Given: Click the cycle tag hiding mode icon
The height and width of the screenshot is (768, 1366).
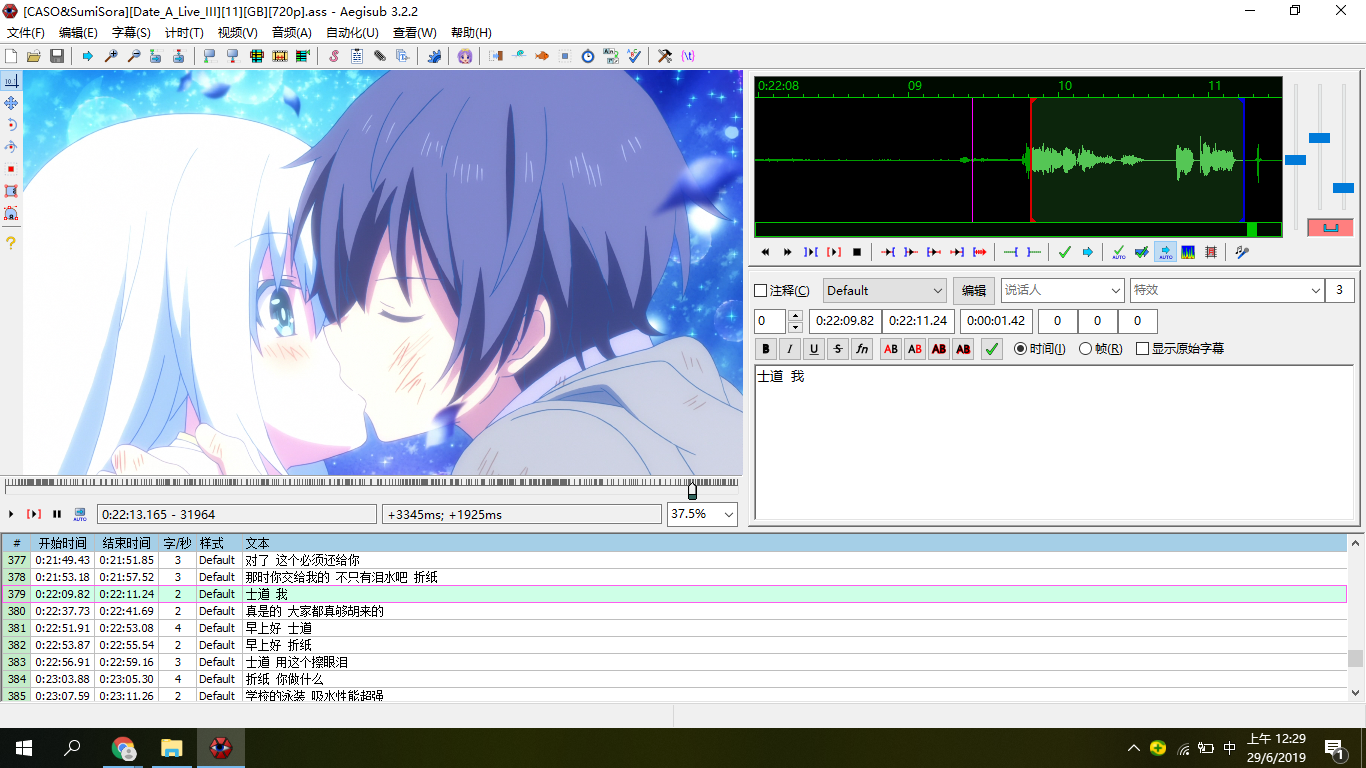Looking at the screenshot, I should coord(688,56).
